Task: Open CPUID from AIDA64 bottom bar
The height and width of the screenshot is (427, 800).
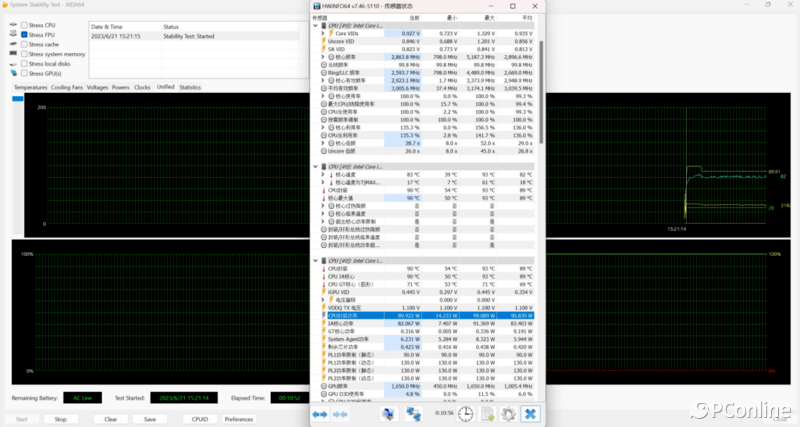Action: (x=200, y=419)
